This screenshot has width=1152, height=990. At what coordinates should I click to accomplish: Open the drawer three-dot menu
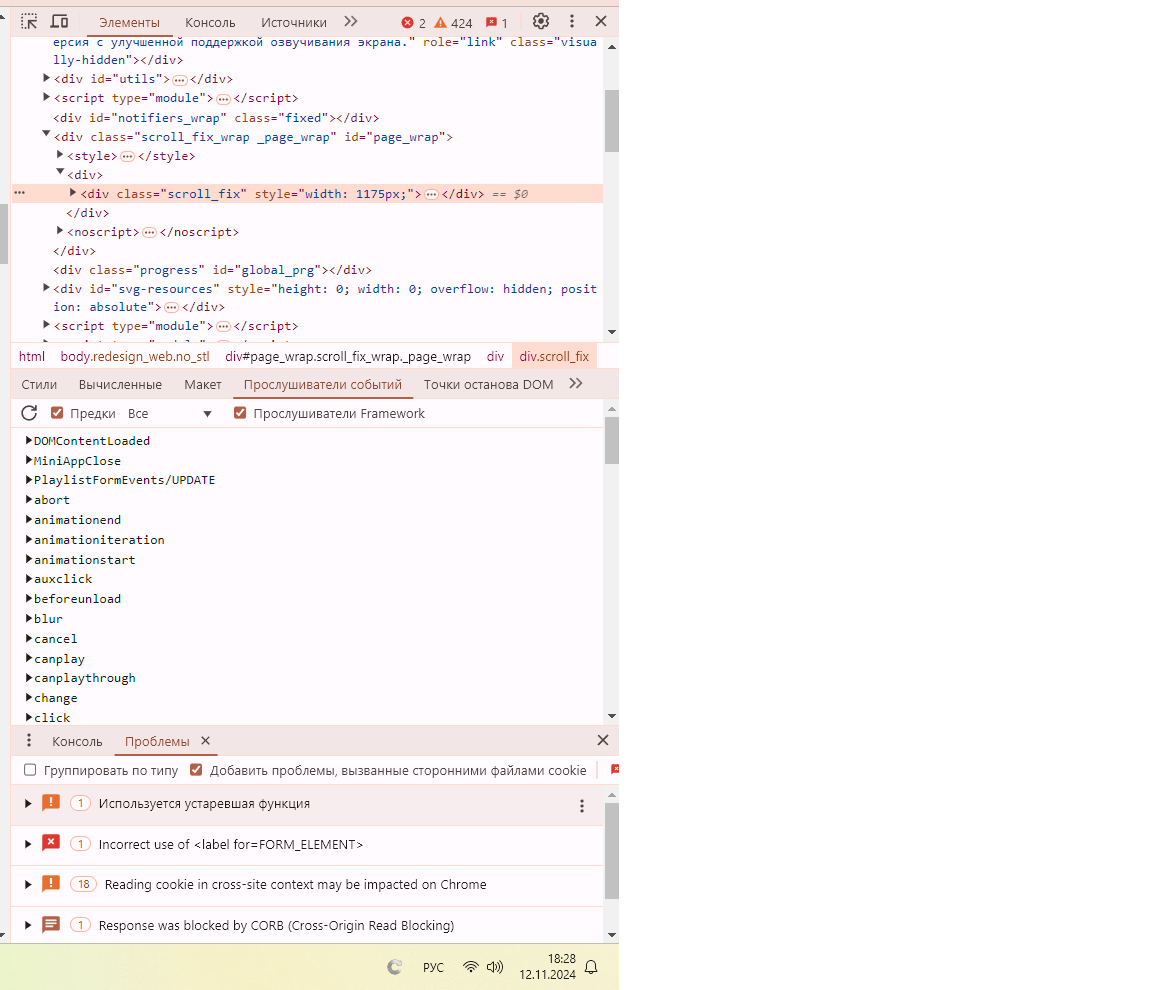tap(29, 740)
